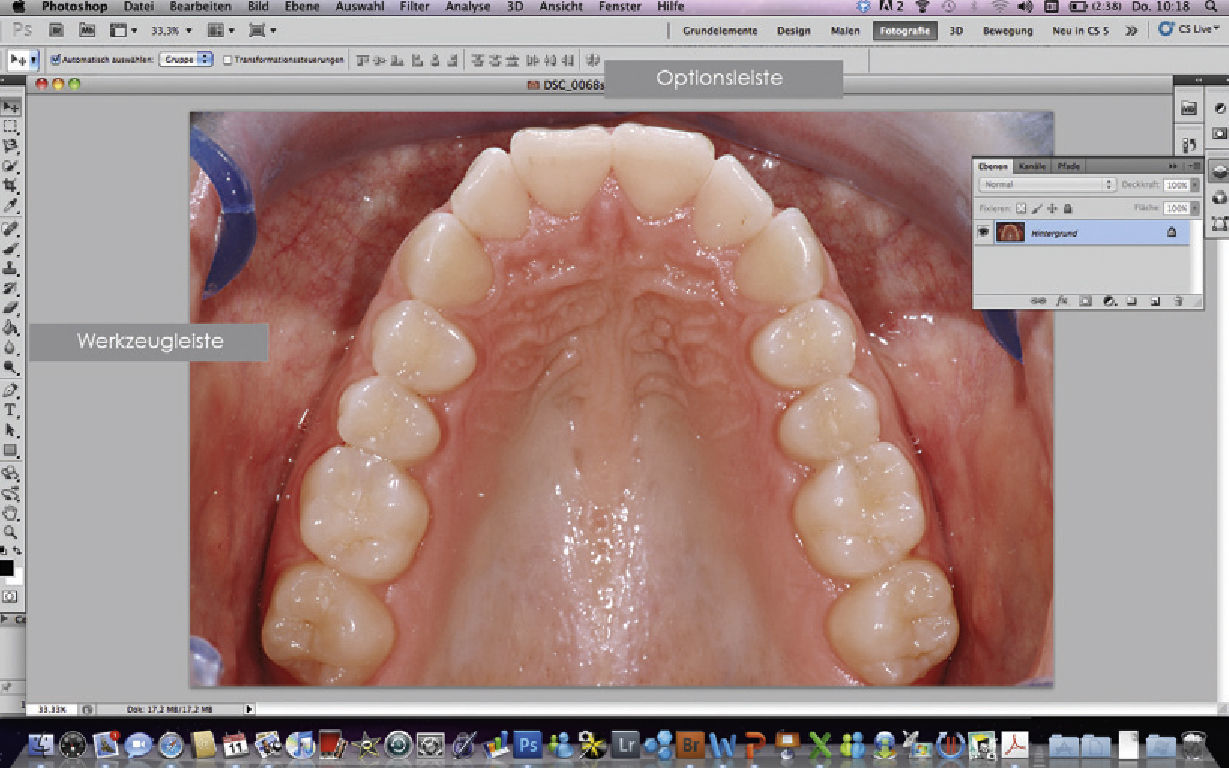Screen dimensions: 1229x768
Task: Delete layer using the trash icon
Action: click(1178, 300)
